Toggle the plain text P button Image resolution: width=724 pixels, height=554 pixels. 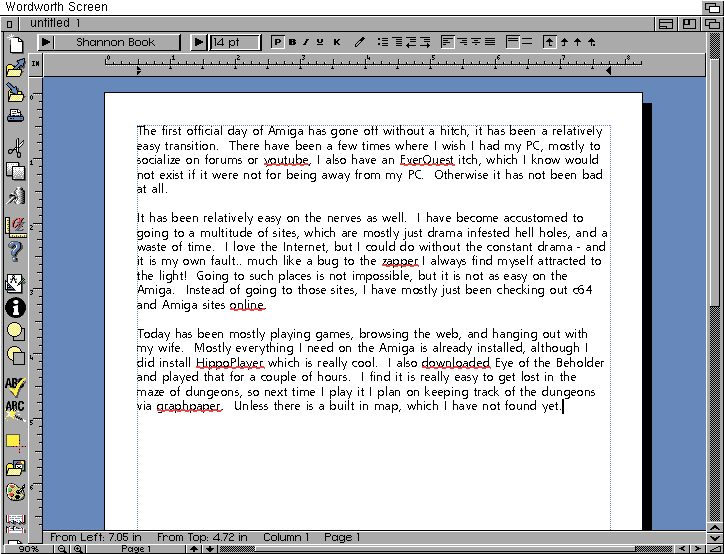point(277,42)
